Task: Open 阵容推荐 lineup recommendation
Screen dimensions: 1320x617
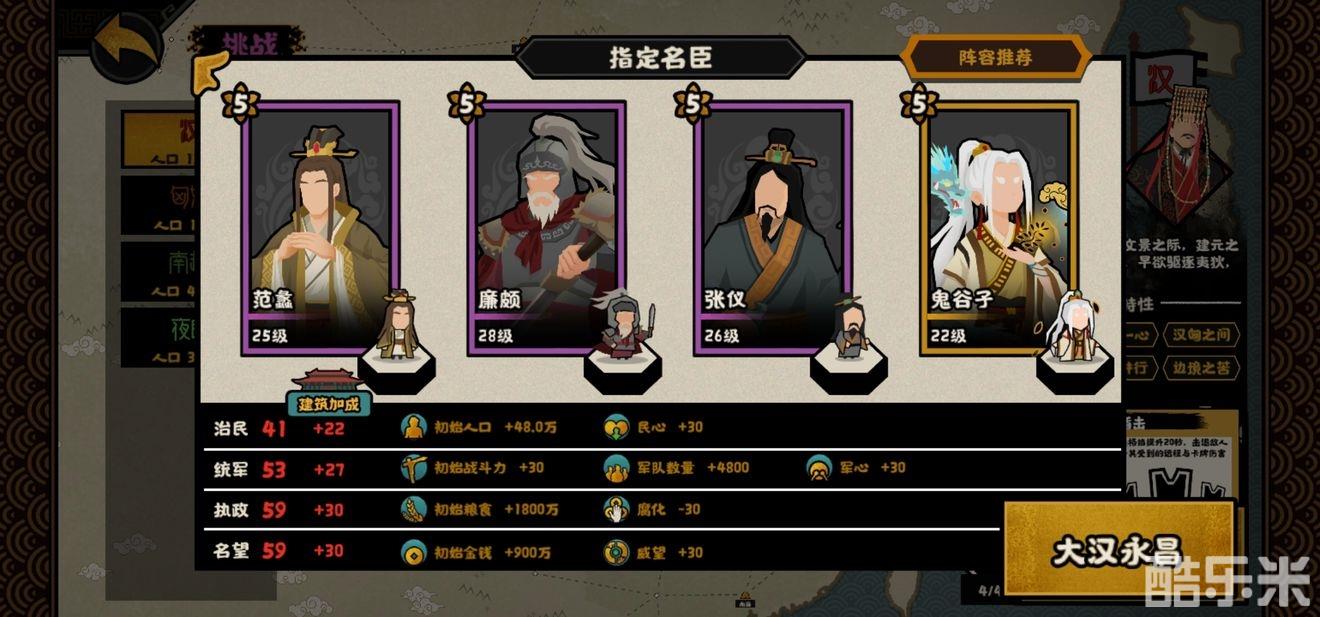Action: point(994,57)
